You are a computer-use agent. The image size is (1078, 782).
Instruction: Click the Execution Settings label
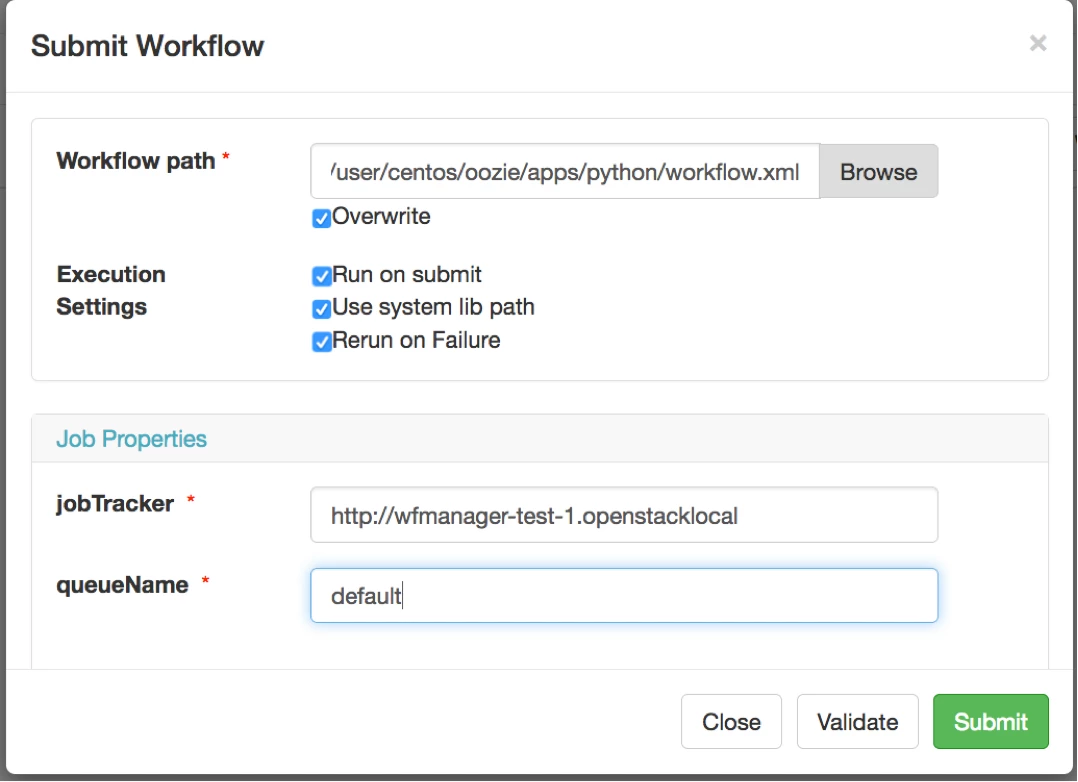[x=111, y=290]
